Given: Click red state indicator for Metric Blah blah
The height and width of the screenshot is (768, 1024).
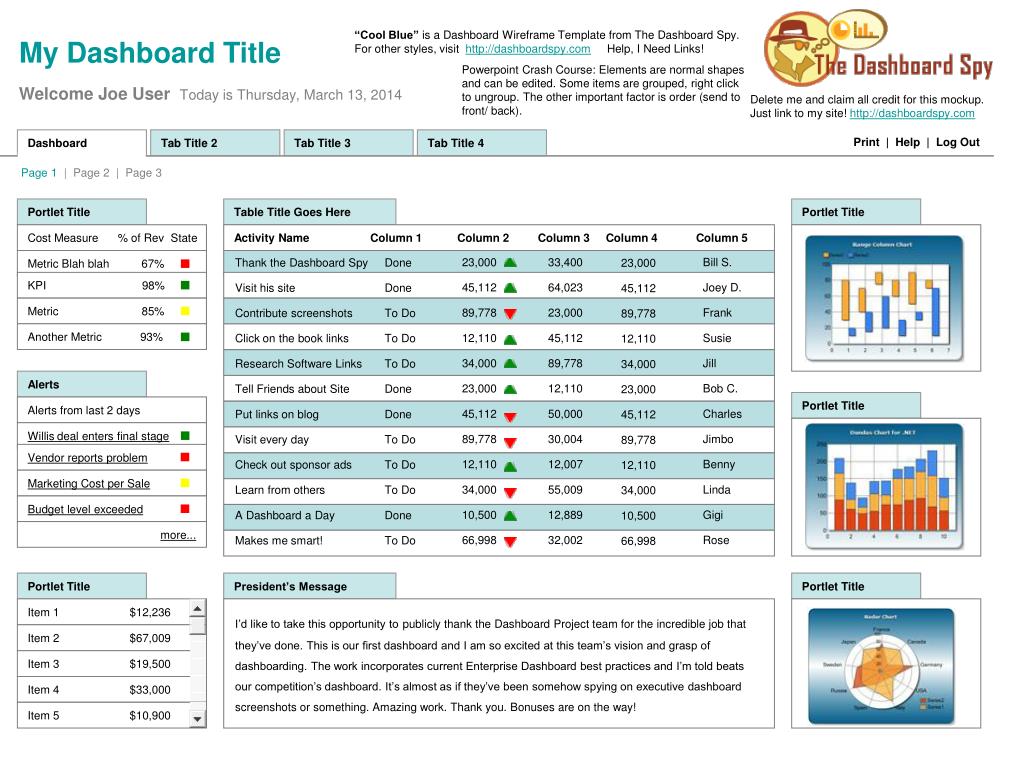Looking at the screenshot, I should (185, 264).
